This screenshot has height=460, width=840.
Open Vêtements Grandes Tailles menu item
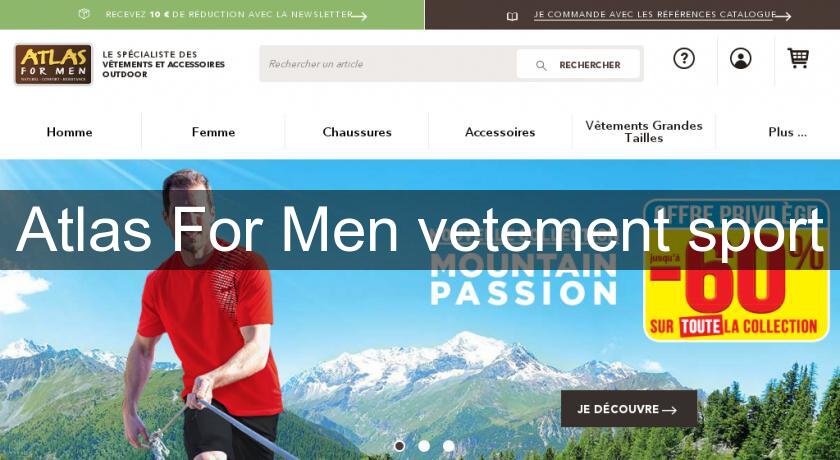tap(644, 132)
